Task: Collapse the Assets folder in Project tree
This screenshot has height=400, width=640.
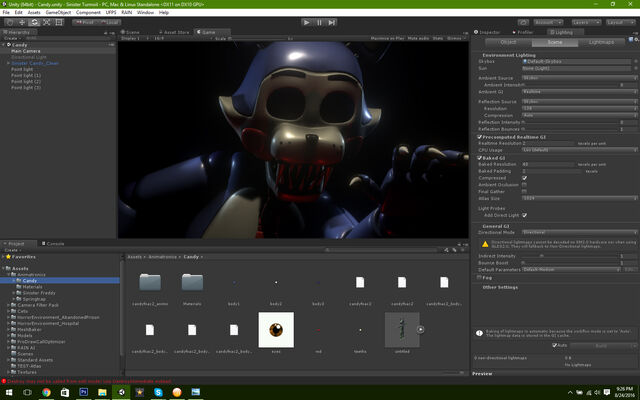Action: 3,268
